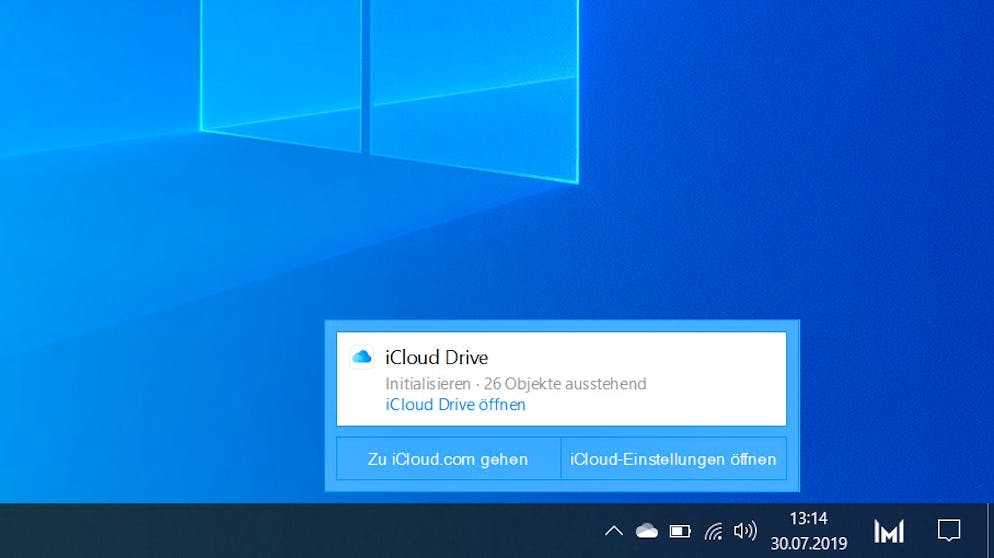The width and height of the screenshot is (994, 558).
Task: Click the iCloud cloud tray icon
Action: coord(647,531)
